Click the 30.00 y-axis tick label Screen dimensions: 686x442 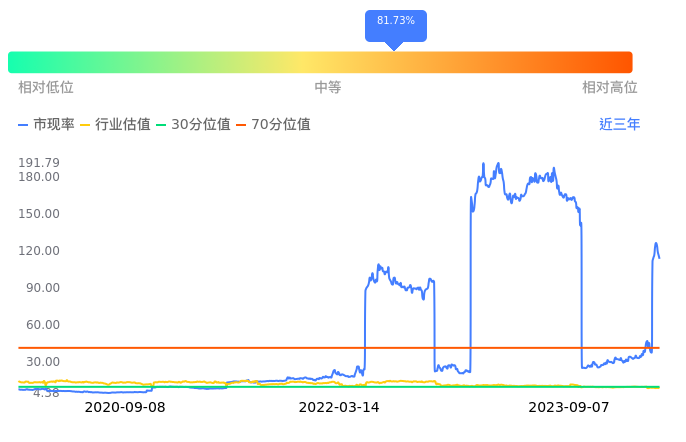(42, 362)
